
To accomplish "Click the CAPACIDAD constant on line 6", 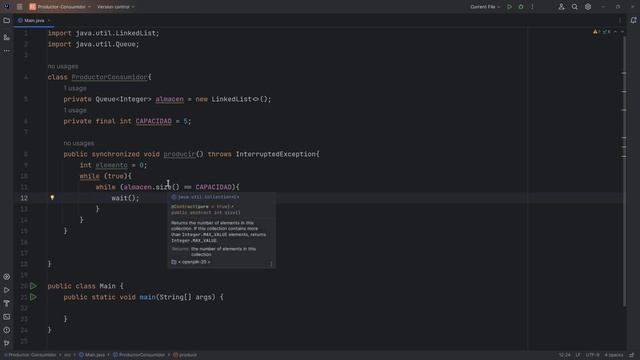I will coord(153,121).
